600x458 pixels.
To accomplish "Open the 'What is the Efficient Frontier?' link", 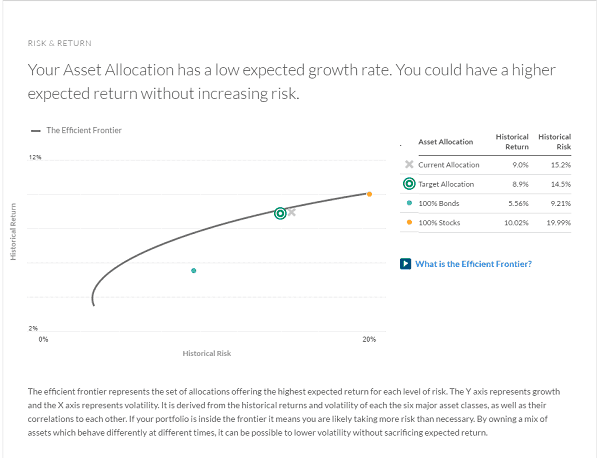I will coord(473,264).
